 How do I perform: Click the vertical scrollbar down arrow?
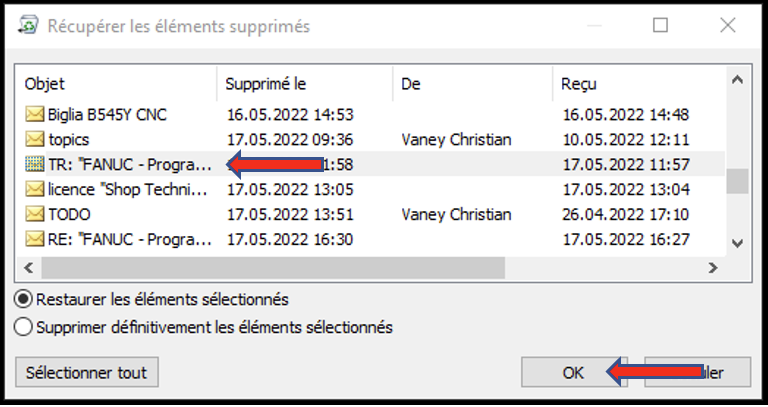738,243
